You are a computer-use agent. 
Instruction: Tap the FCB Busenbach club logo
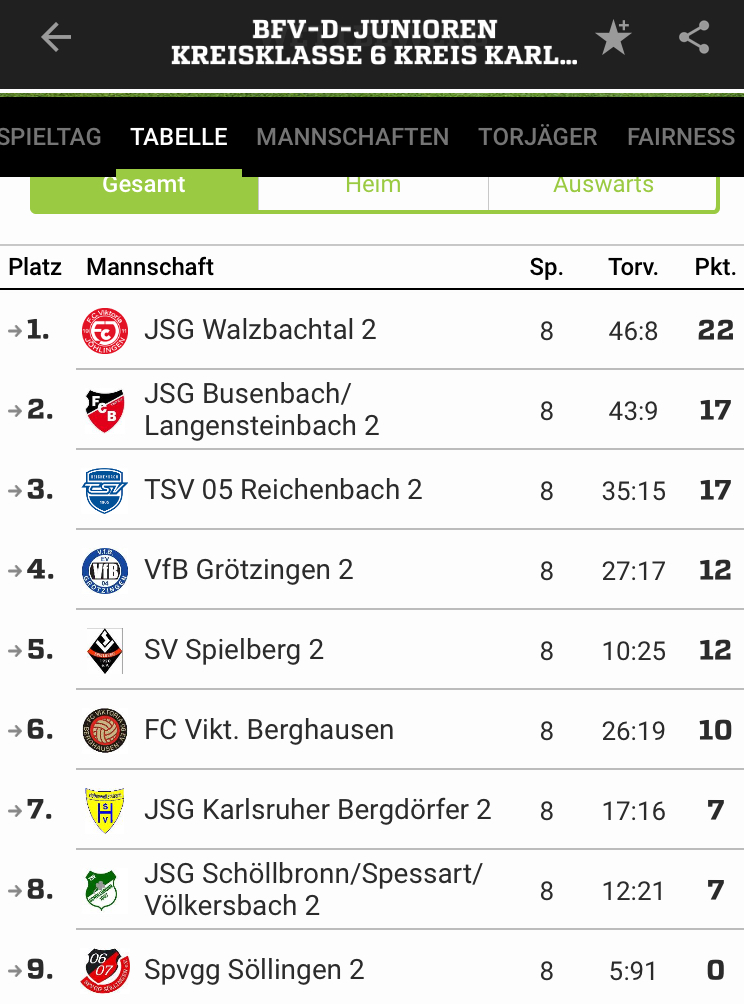pos(105,410)
